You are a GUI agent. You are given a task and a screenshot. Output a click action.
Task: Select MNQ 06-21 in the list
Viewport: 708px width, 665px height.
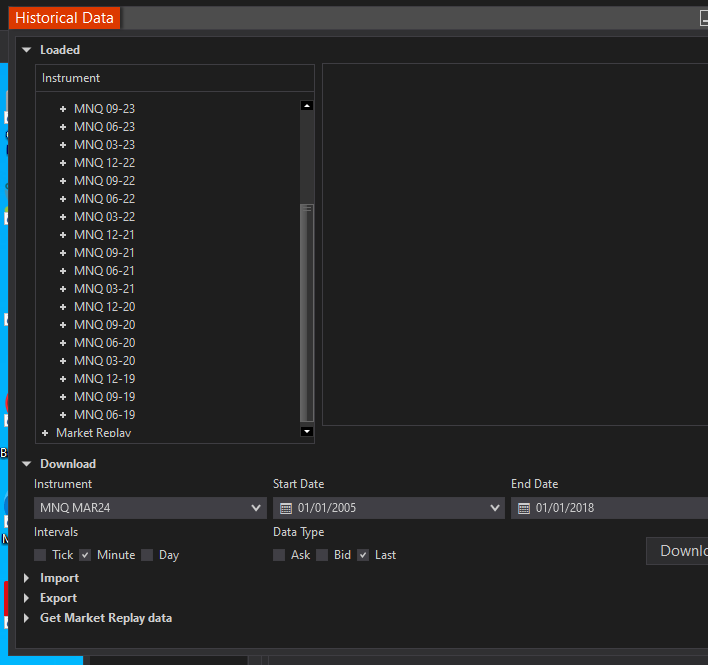[x=104, y=271]
